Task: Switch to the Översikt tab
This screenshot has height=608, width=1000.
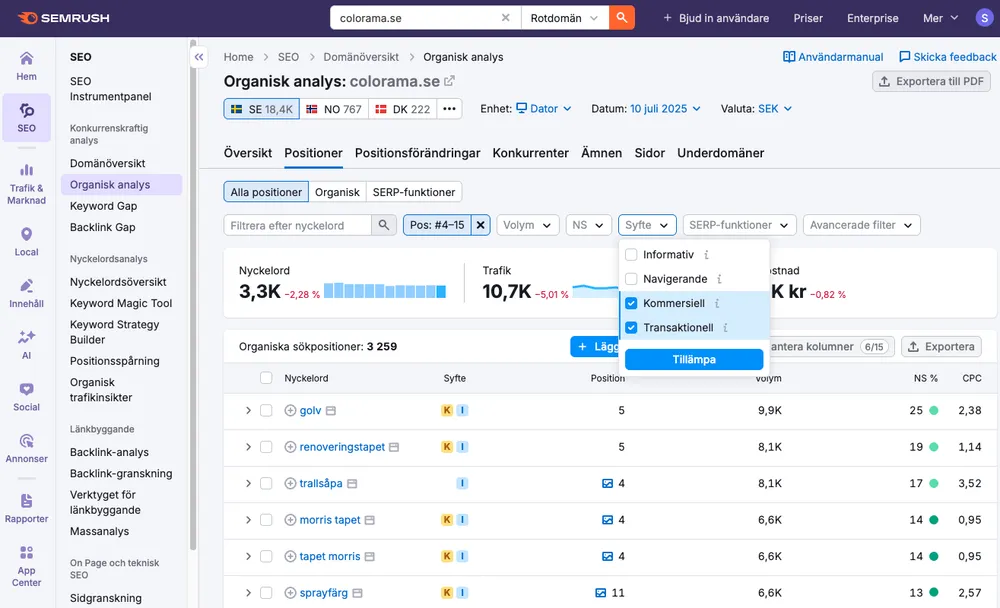Action: click(x=247, y=153)
